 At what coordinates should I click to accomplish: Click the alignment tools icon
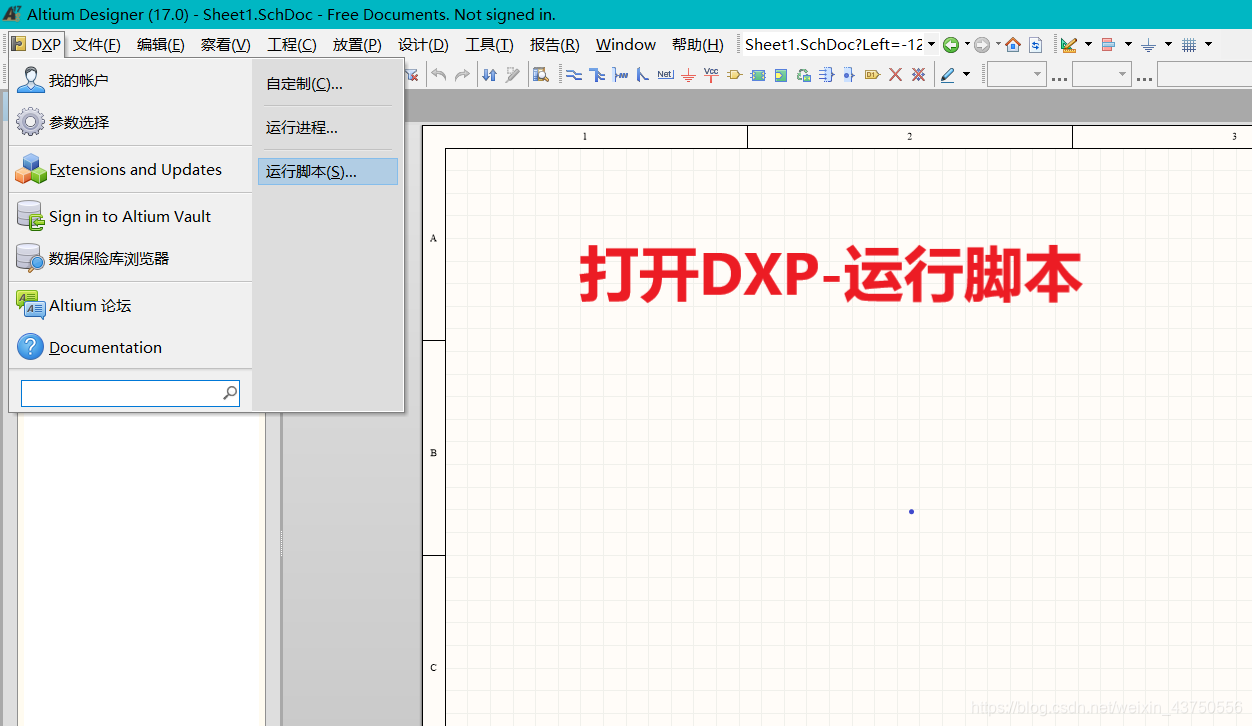[x=1108, y=44]
